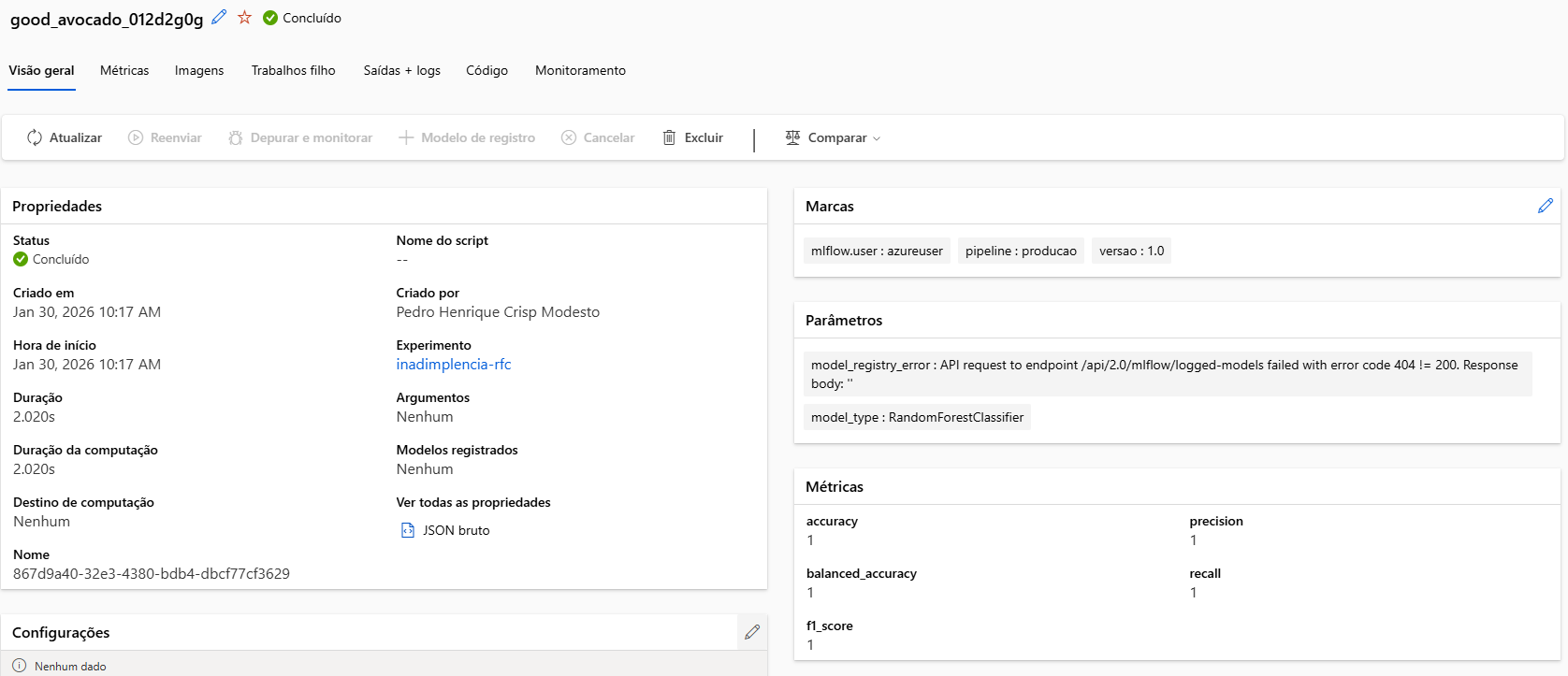Edit Configurações using the pencil icon
Image resolution: width=1568 pixels, height=676 pixels.
pyautogui.click(x=752, y=632)
